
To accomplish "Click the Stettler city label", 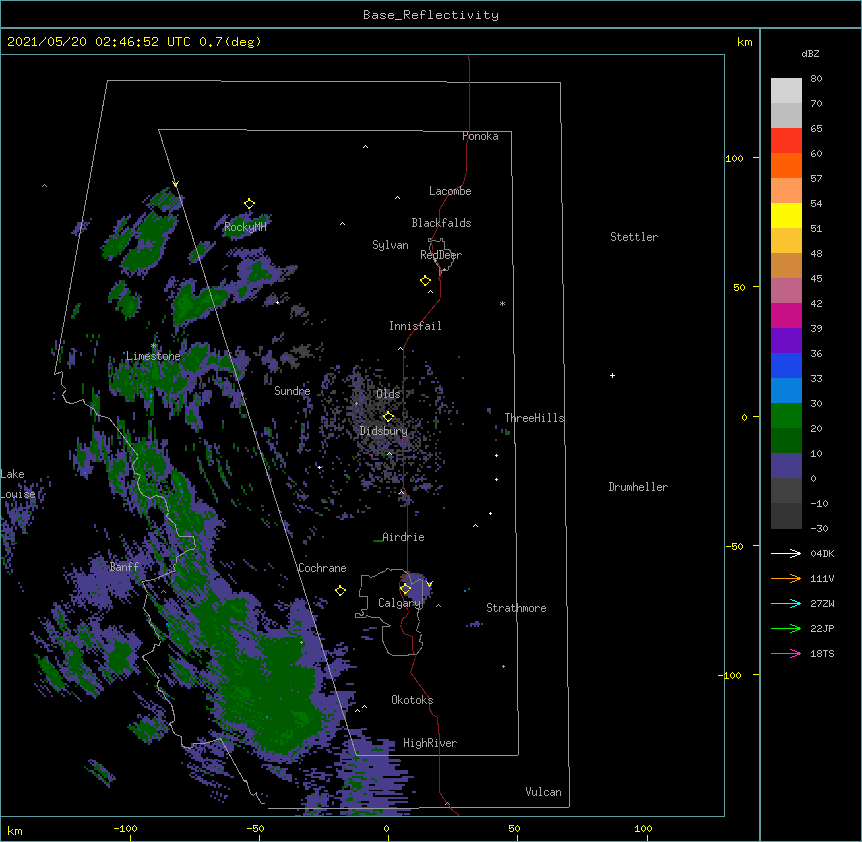I will 634,237.
